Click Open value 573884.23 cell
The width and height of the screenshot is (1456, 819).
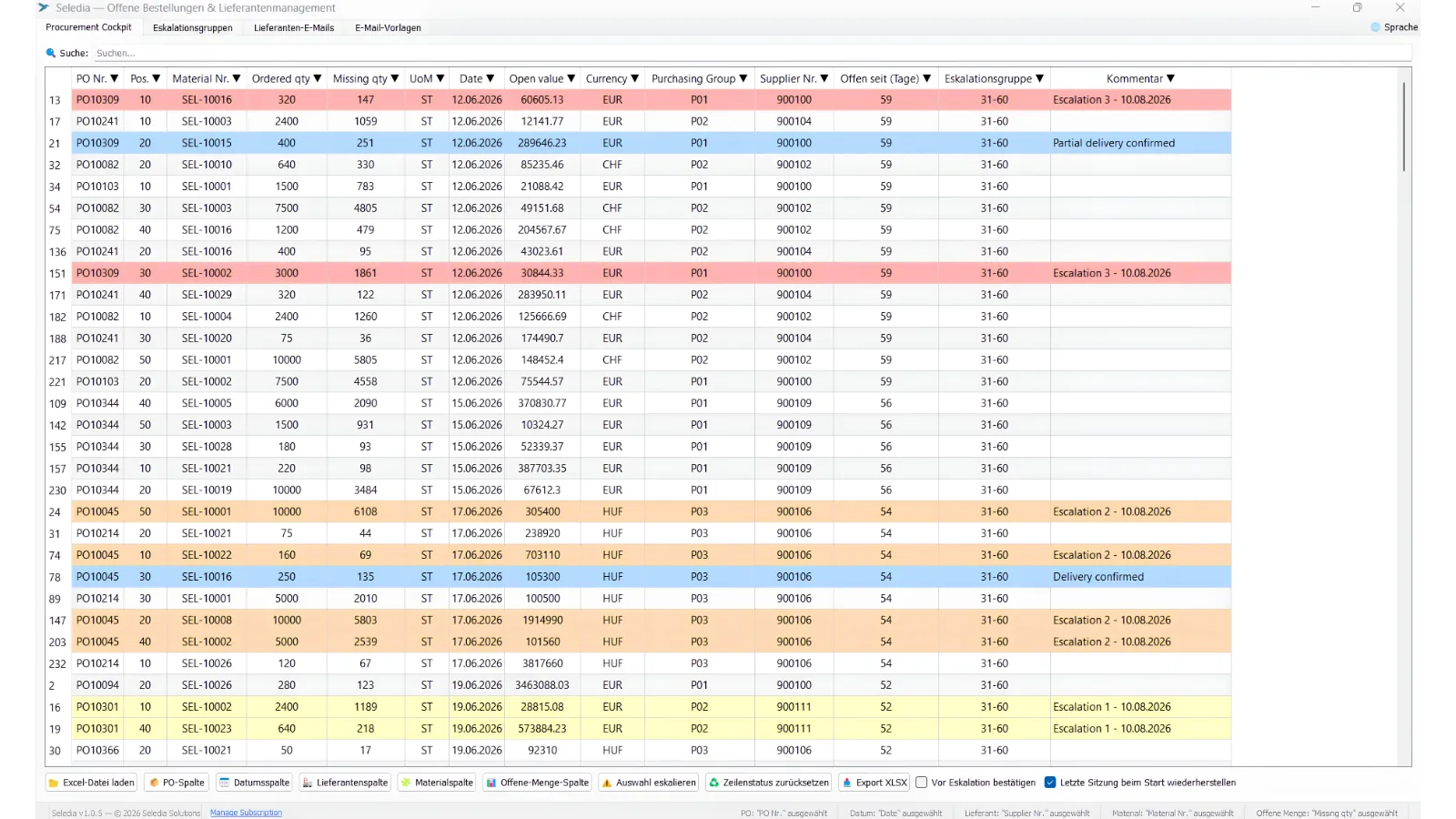pyautogui.click(x=542, y=729)
